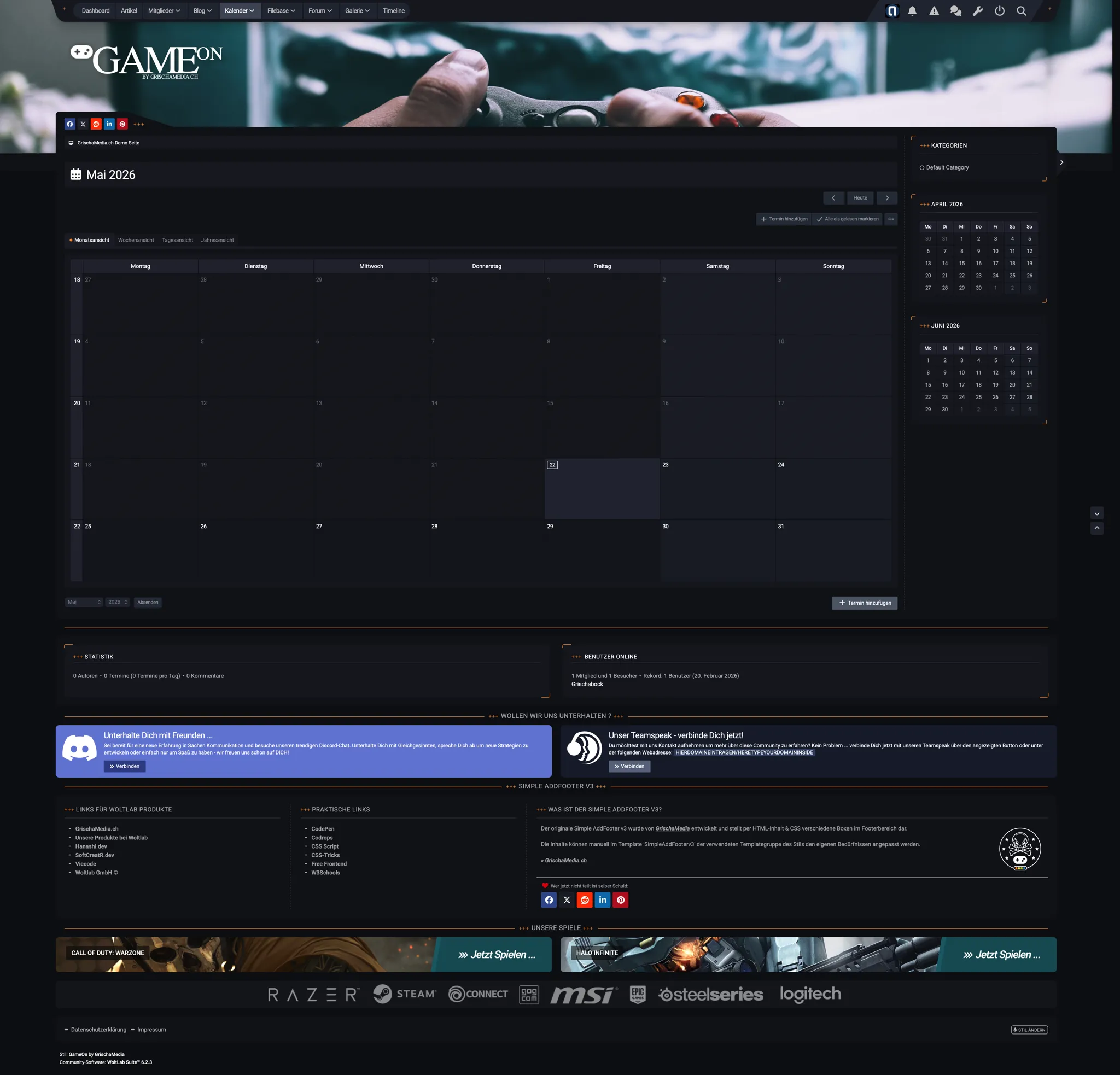
Task: Open the Timeline menu item
Action: pyautogui.click(x=394, y=11)
